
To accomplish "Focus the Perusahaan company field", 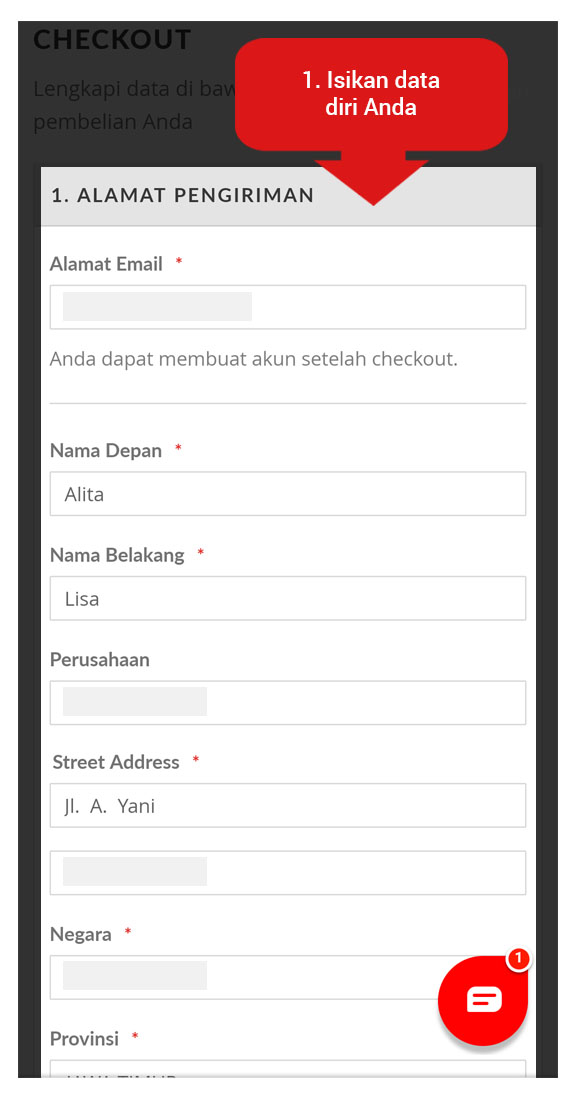I will point(288,702).
